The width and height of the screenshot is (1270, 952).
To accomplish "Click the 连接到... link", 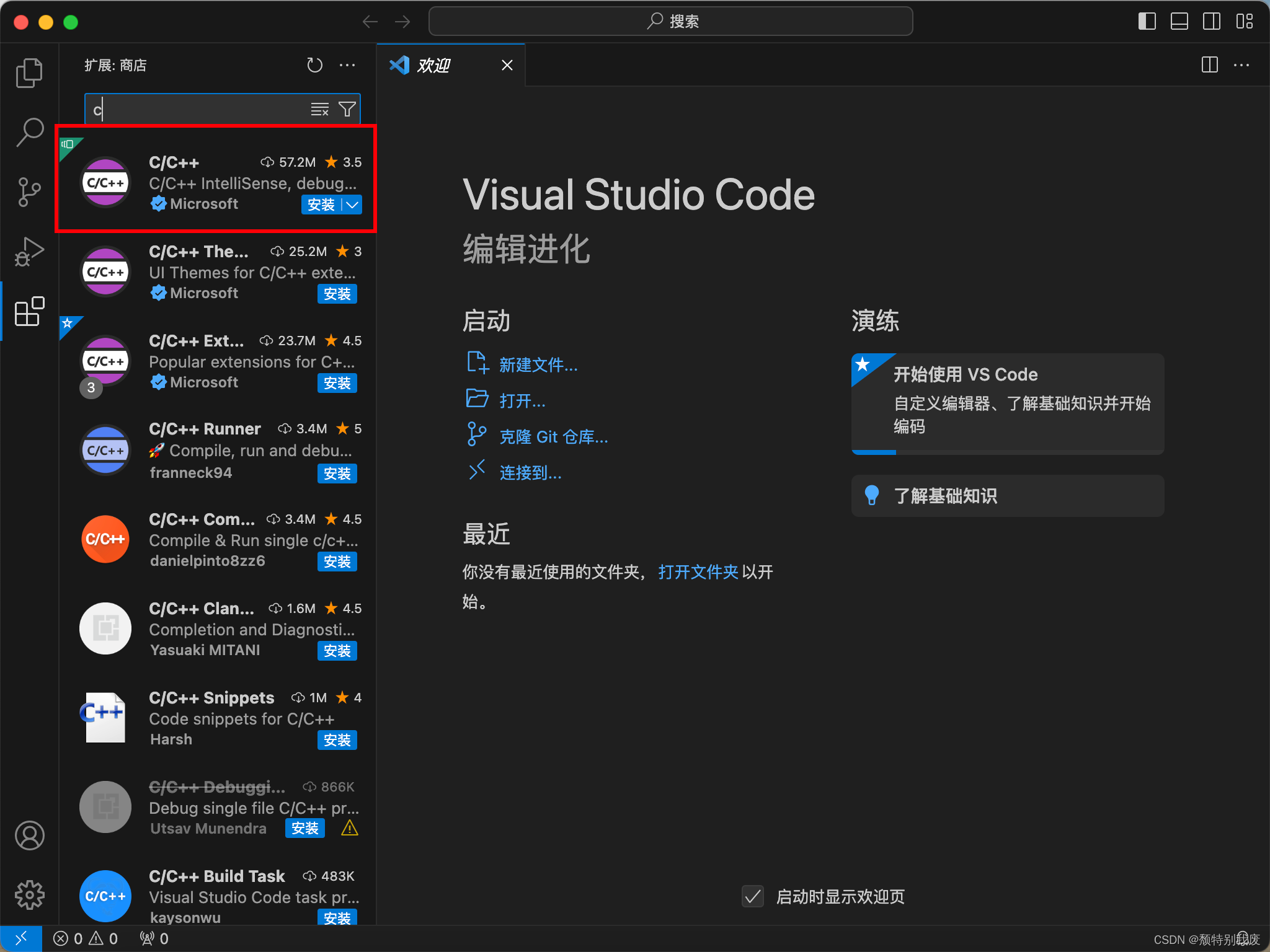I will point(531,473).
